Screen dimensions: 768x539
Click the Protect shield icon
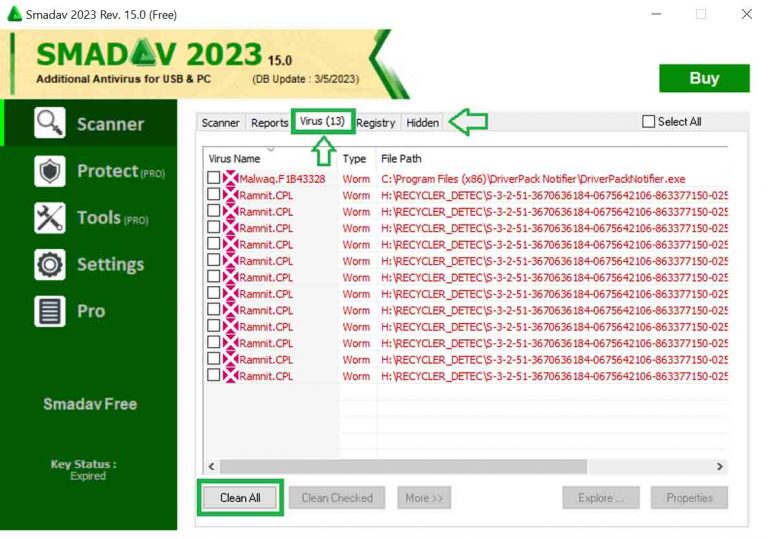click(49, 171)
